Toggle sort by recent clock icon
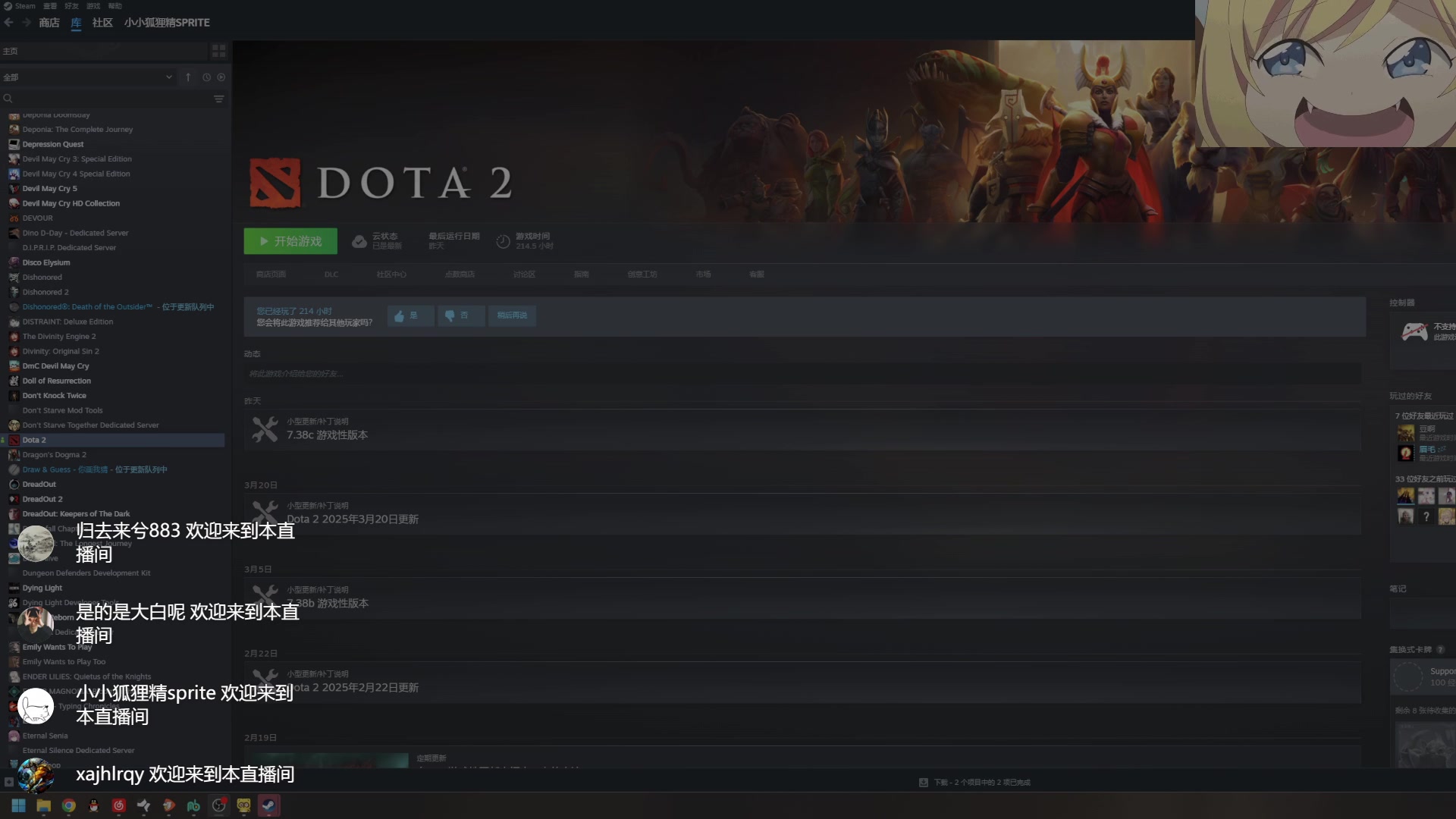Viewport: 1456px width, 819px height. coord(206,77)
